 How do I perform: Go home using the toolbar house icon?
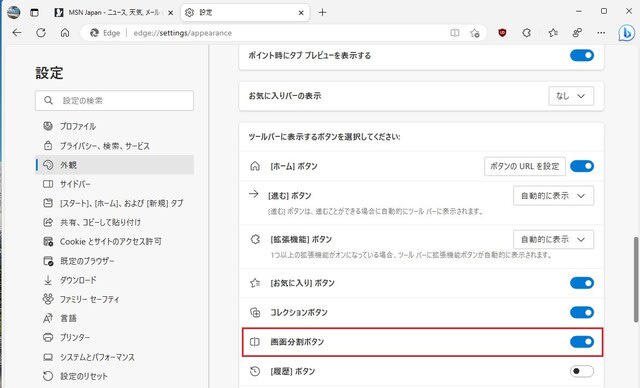(65, 33)
